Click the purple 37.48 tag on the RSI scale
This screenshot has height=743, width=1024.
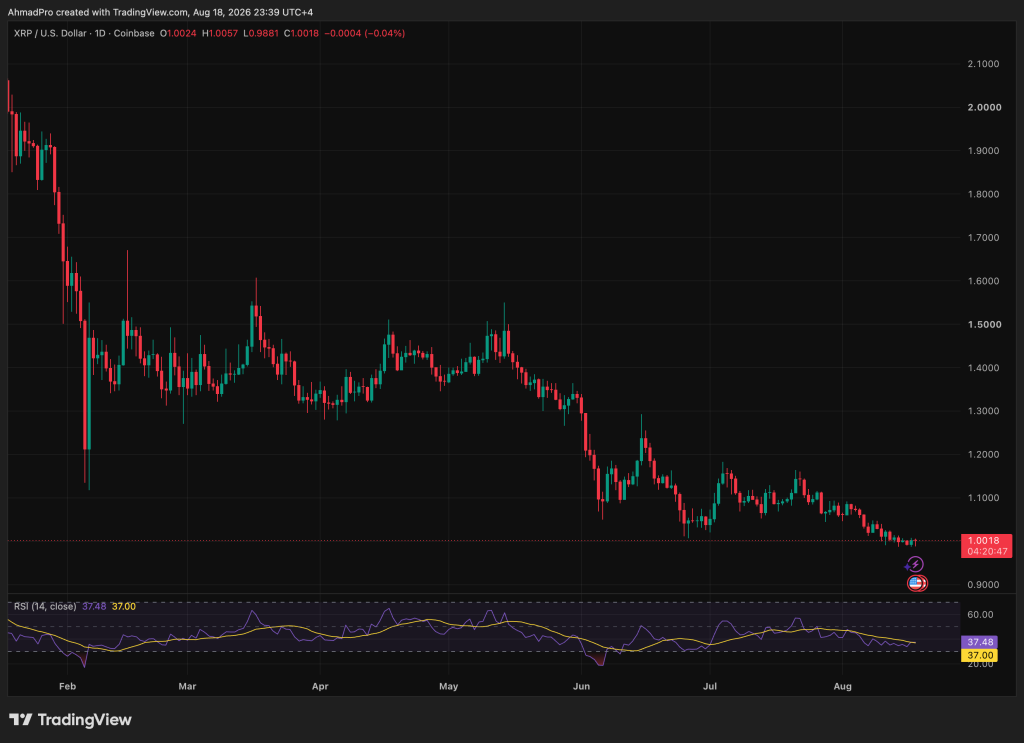click(x=979, y=642)
